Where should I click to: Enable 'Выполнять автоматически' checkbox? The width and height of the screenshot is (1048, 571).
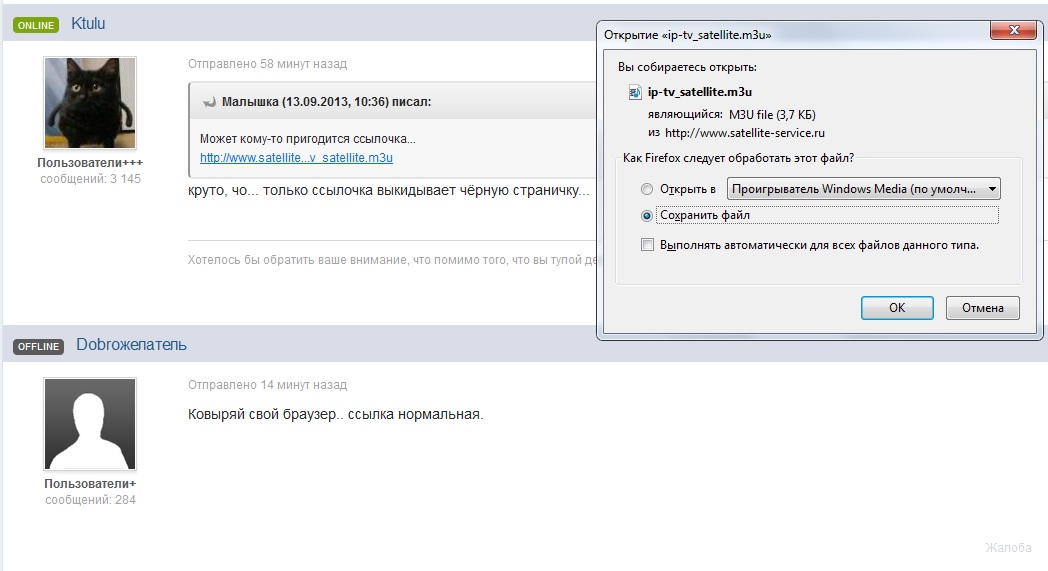point(647,244)
